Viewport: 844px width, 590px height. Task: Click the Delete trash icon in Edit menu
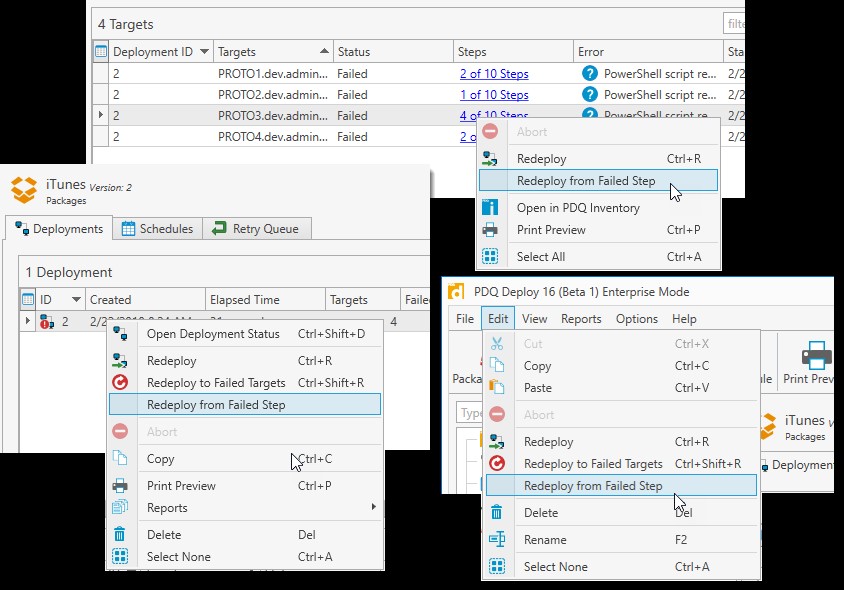497,513
